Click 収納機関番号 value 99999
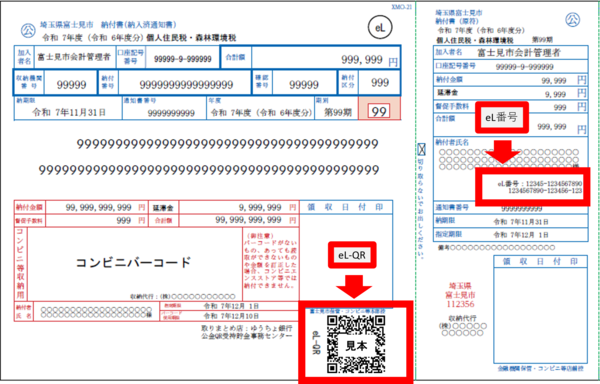Screen dimensions: 600x384 pos(71,85)
